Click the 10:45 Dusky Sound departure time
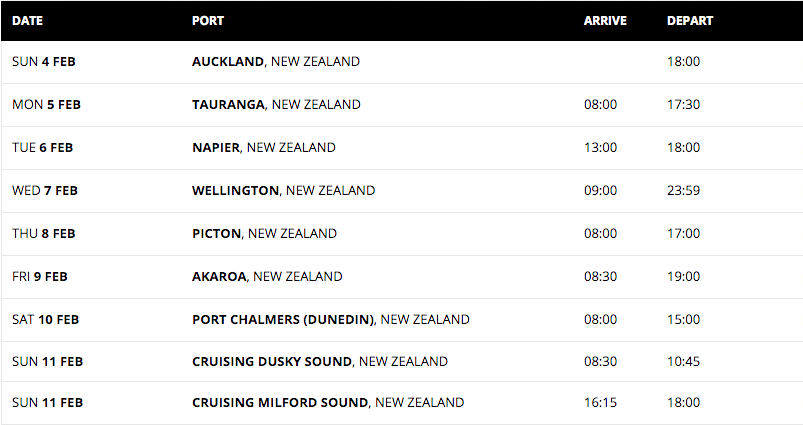The height and width of the screenshot is (425, 803). pos(684,362)
